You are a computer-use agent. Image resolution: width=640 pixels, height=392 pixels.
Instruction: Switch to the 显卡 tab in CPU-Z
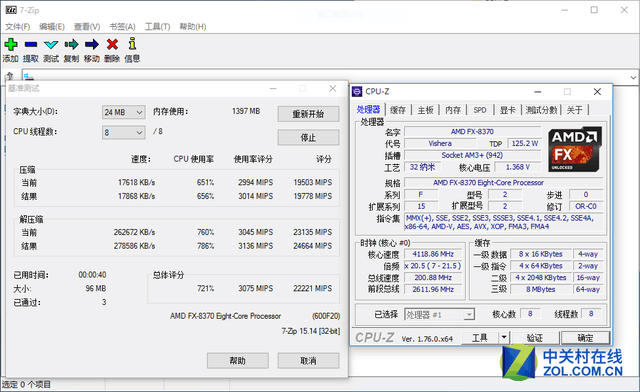tap(508, 110)
